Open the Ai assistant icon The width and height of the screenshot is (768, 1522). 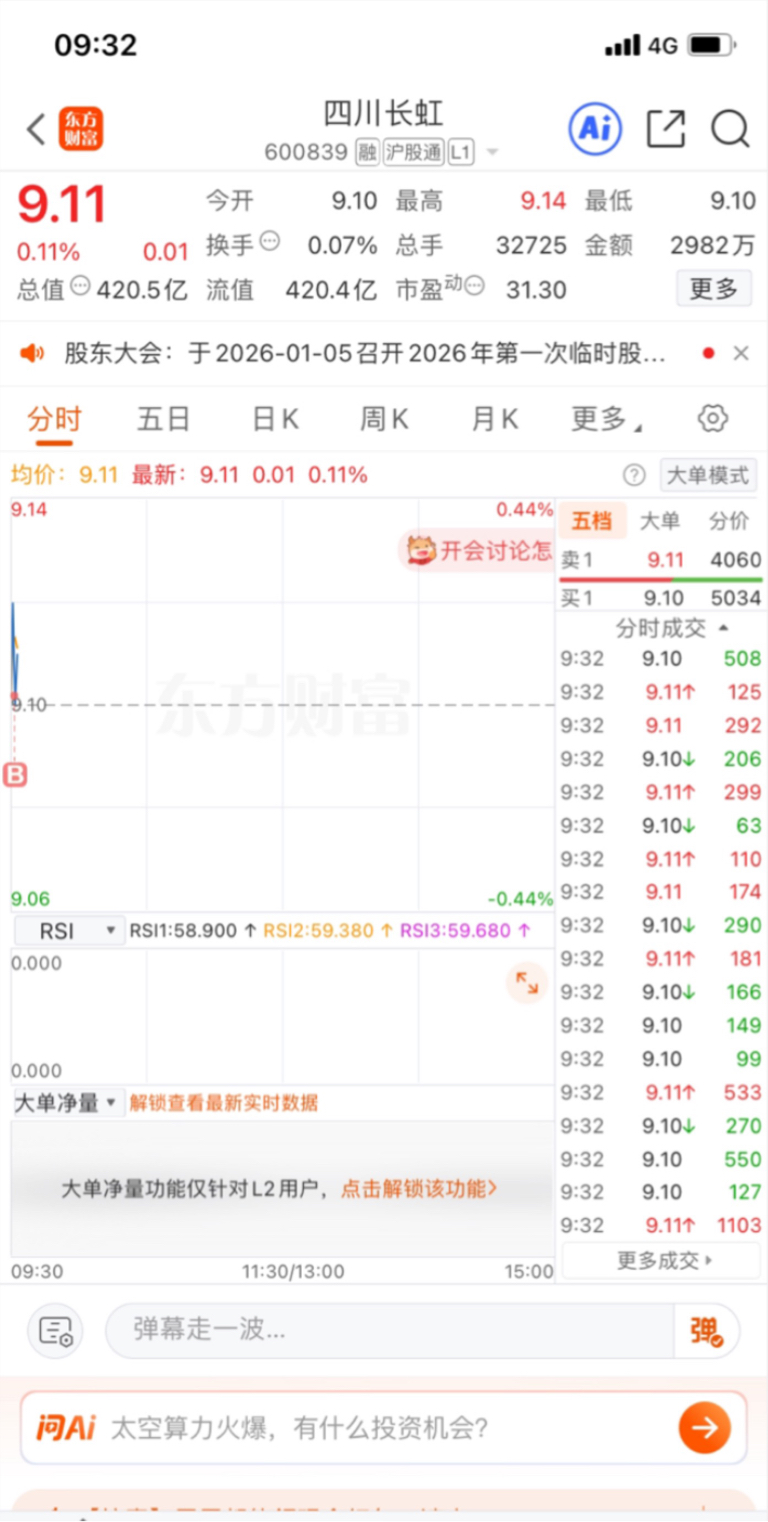click(596, 128)
